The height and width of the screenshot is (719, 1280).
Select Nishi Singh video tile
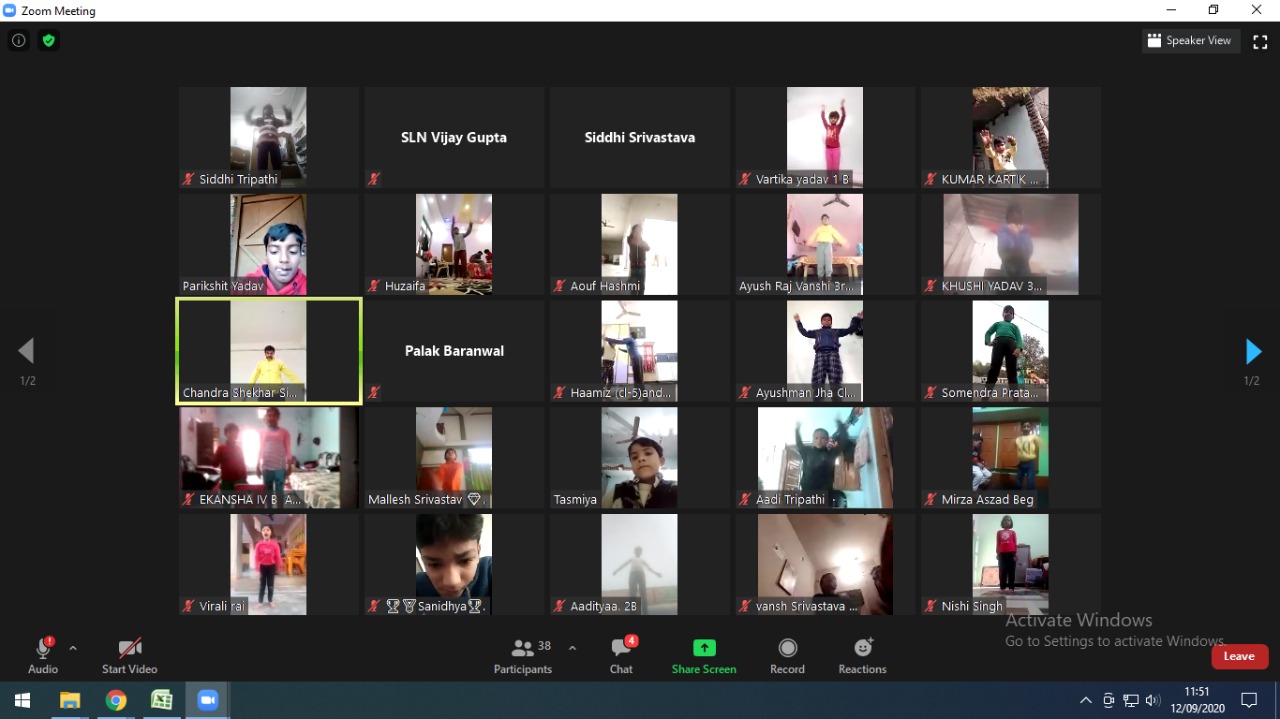pyautogui.click(x=1011, y=565)
